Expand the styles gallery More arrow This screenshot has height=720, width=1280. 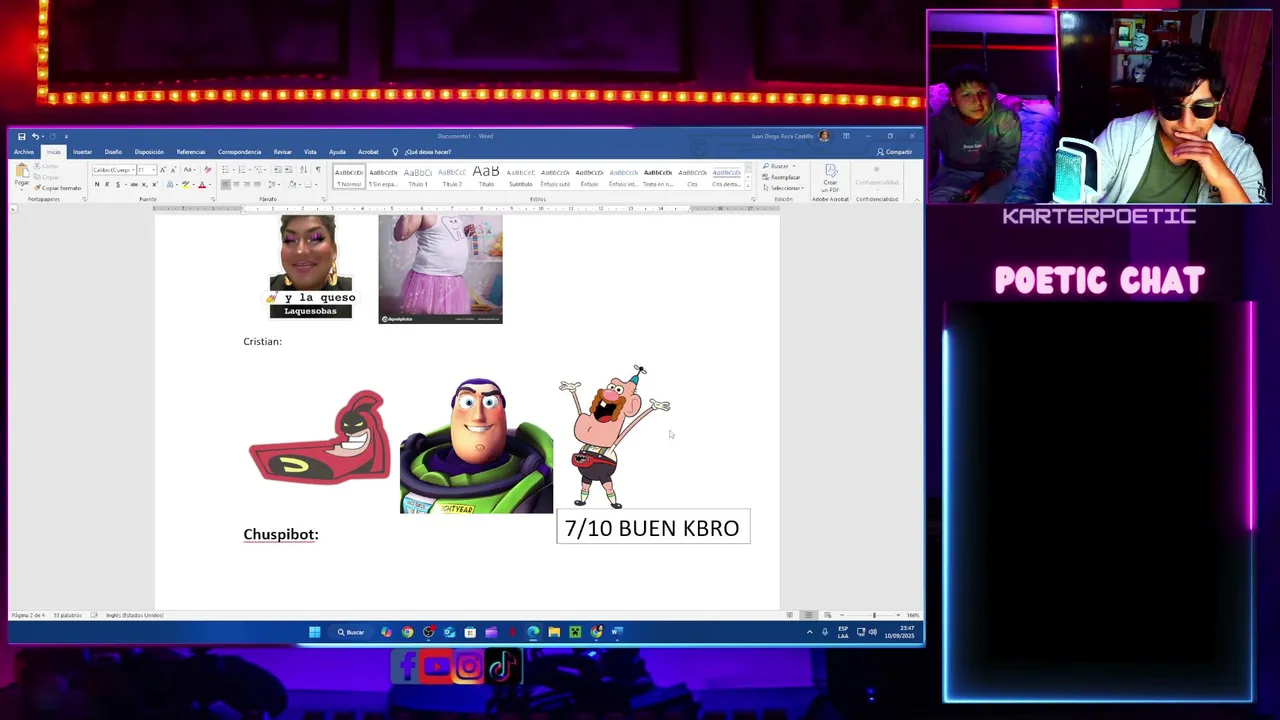[x=747, y=186]
